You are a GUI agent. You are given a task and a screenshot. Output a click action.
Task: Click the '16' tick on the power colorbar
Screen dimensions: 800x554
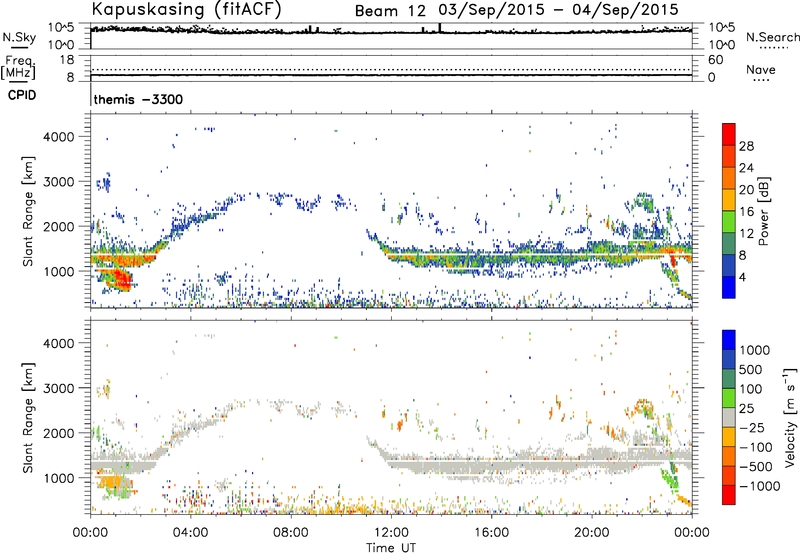pos(746,212)
